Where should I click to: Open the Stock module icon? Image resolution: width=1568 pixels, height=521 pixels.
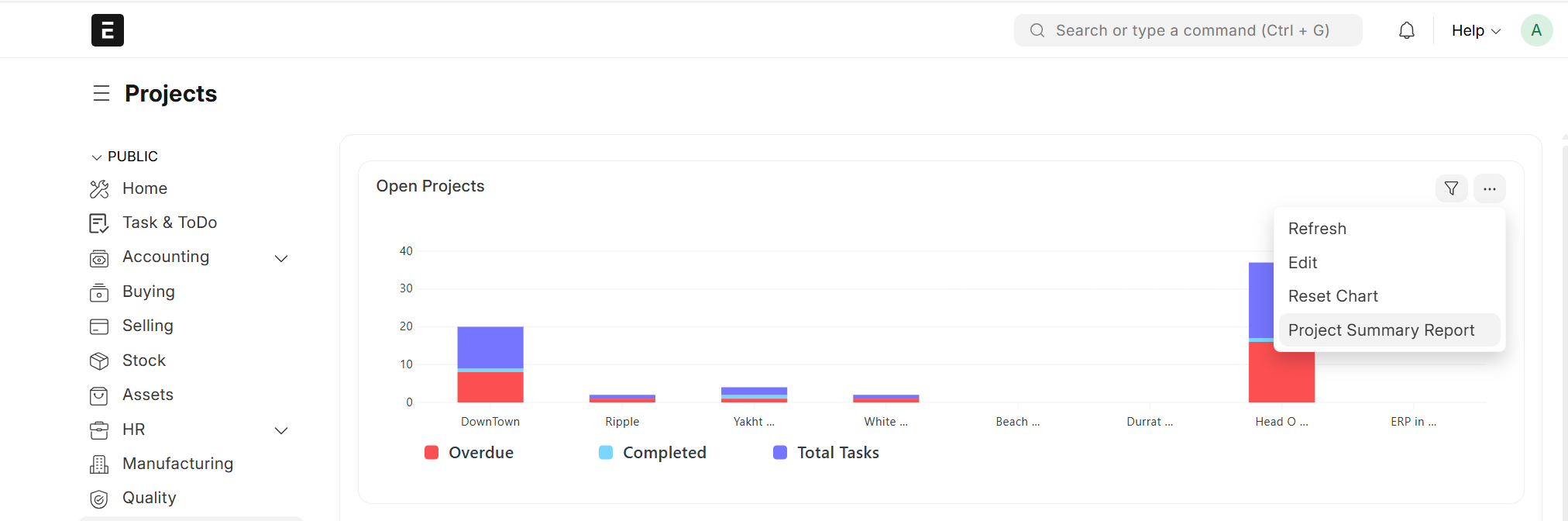pos(99,361)
